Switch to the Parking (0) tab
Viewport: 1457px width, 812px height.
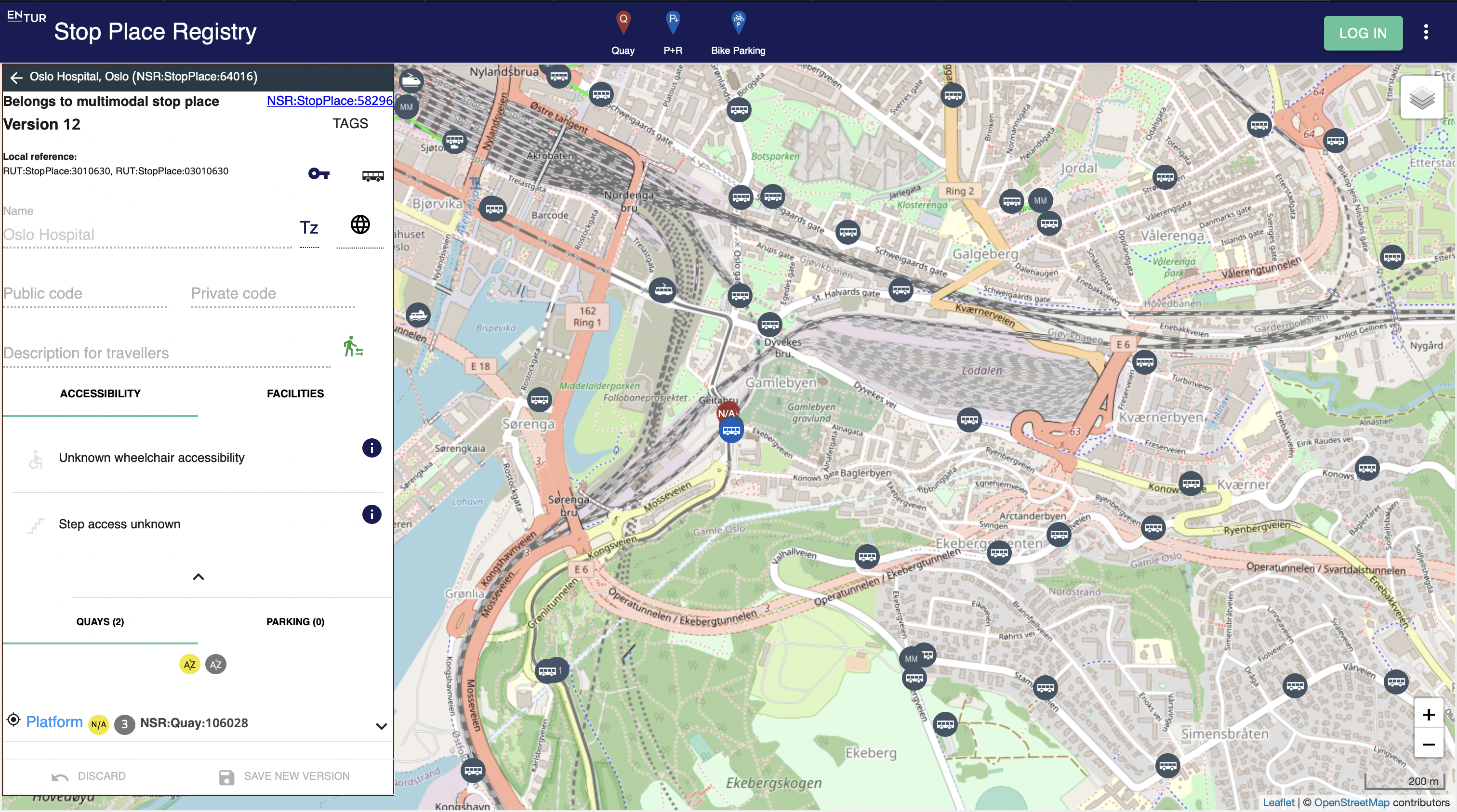tap(295, 621)
